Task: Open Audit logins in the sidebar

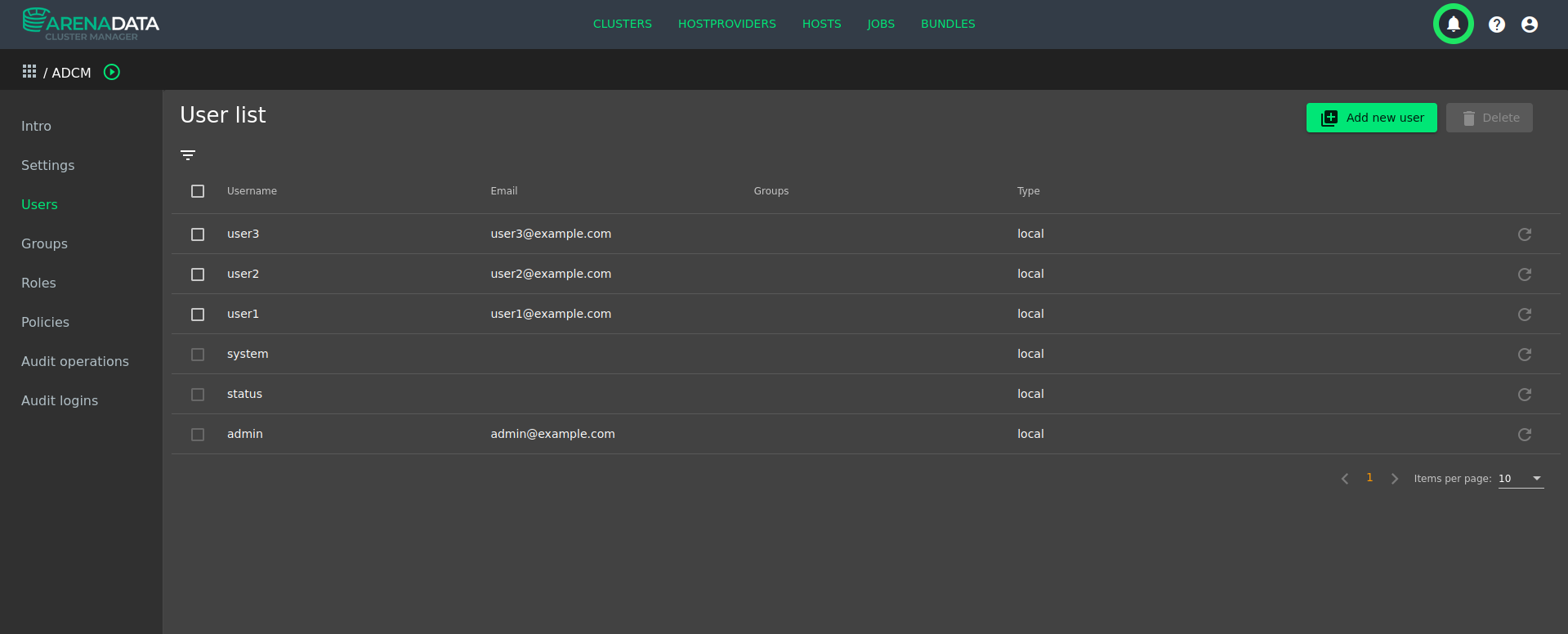Action: coord(60,400)
